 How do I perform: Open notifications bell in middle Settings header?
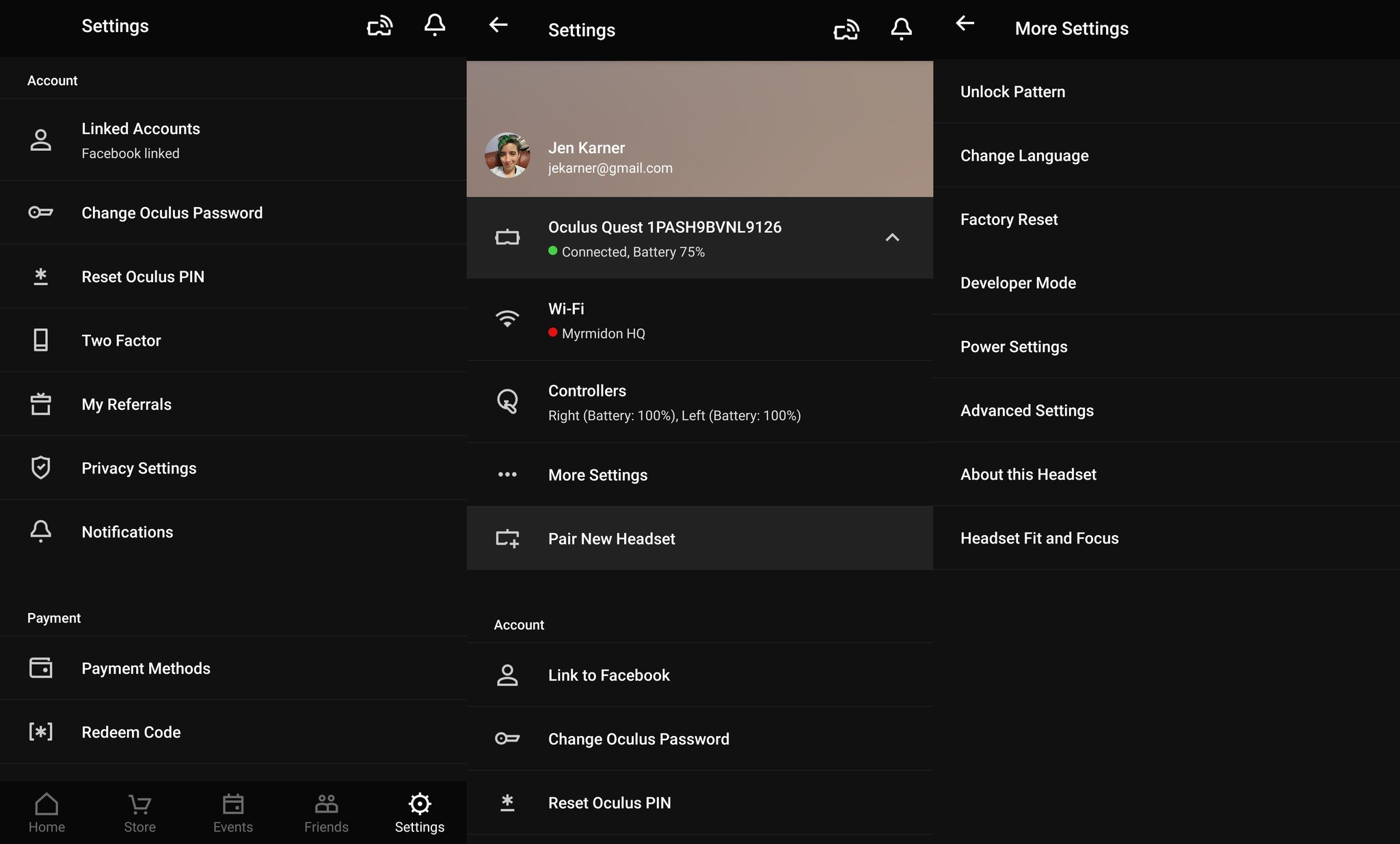901,29
